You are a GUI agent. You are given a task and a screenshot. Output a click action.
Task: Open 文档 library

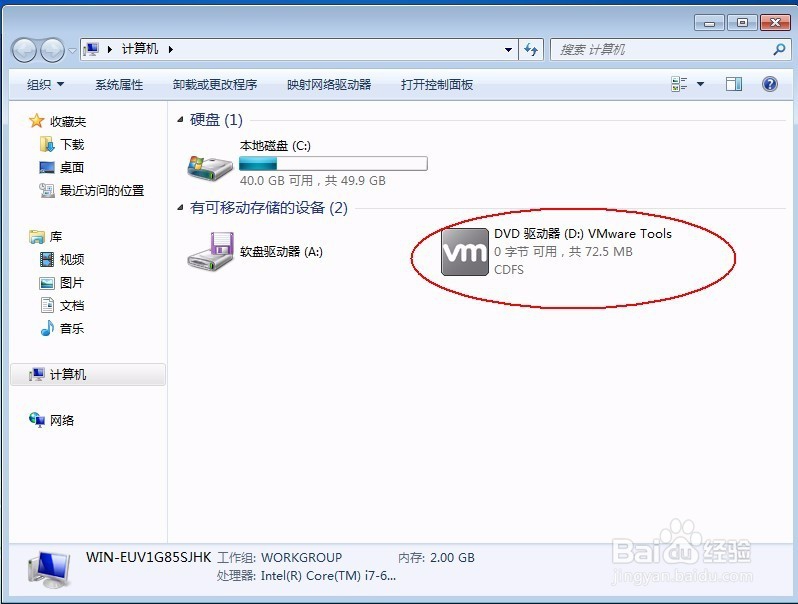(72, 305)
